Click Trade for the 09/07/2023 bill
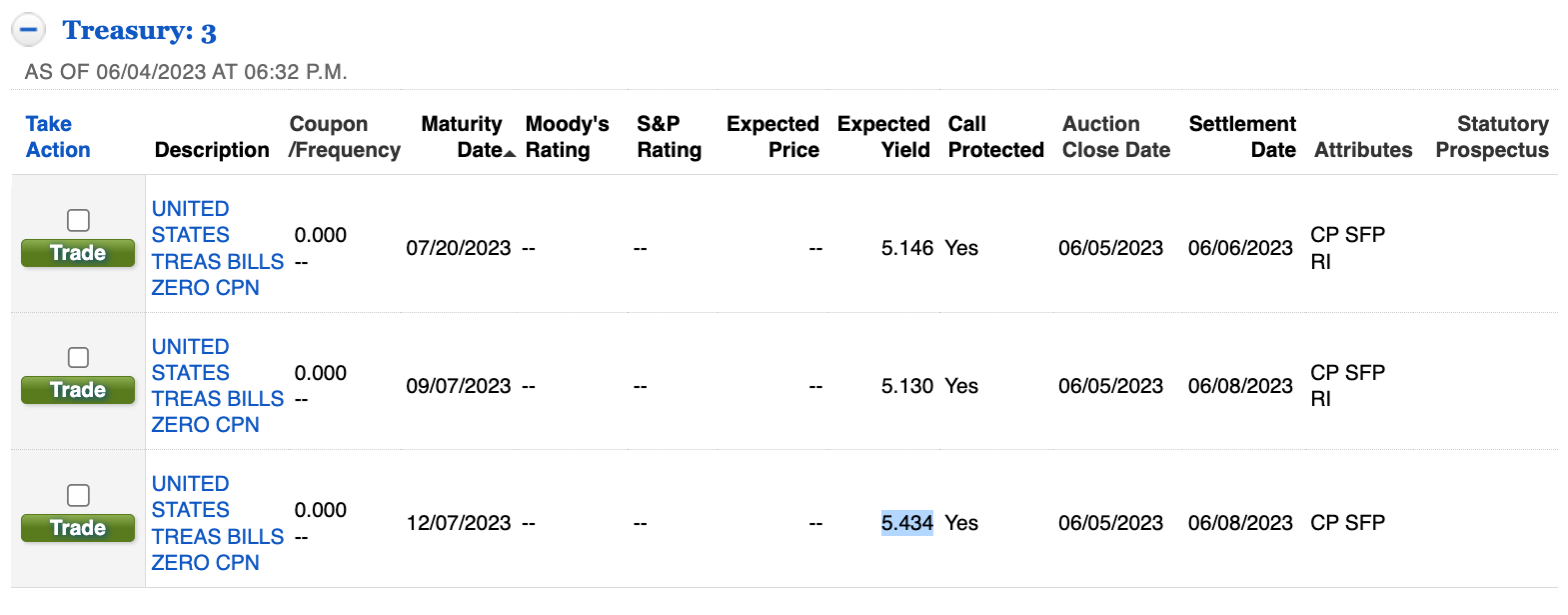Viewport: 1568px width, 615px height. (x=78, y=390)
